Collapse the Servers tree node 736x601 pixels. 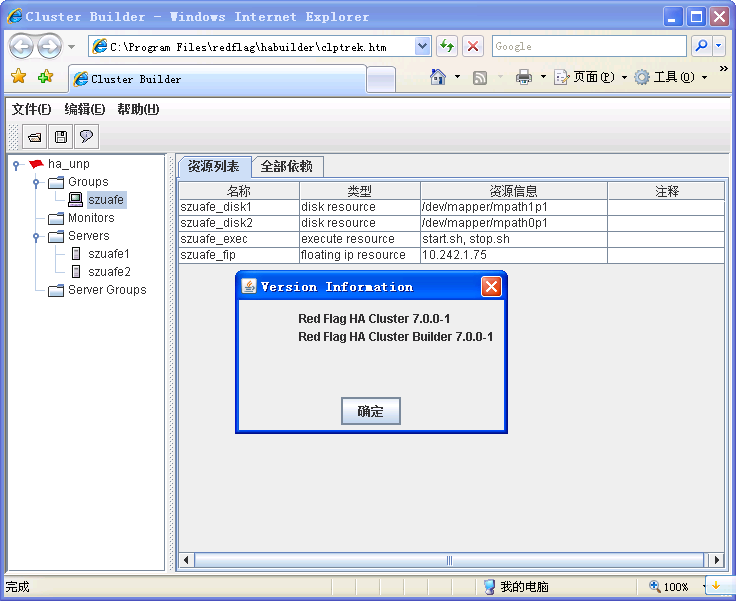click(x=37, y=237)
